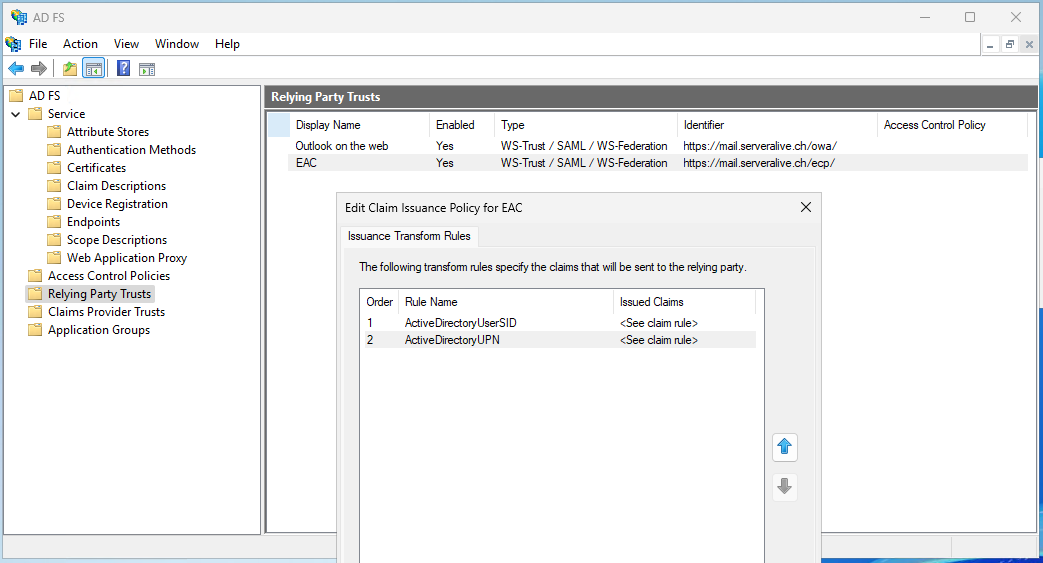Close the inner MMC child window

[1029, 45]
